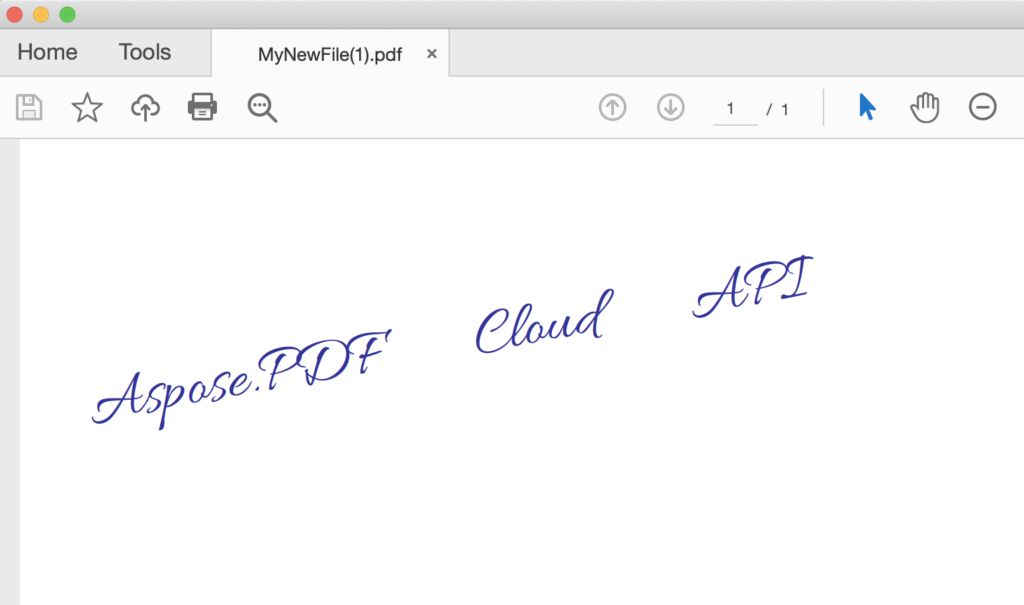This screenshot has height=605, width=1024.
Task: Open Find text magnifier icon
Action: pyautogui.click(x=262, y=108)
